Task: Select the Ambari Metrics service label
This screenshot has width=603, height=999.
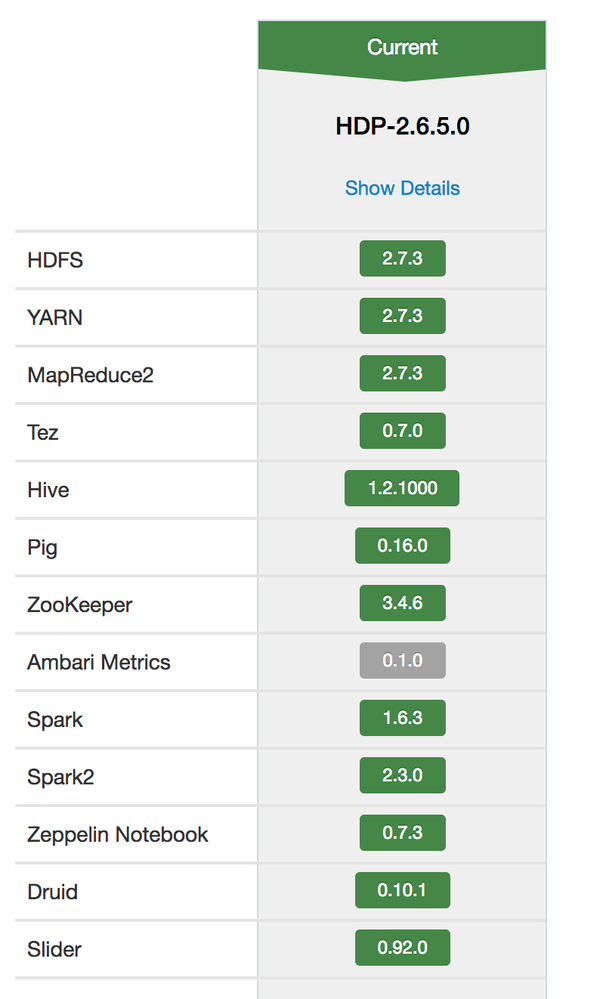Action: tap(99, 662)
